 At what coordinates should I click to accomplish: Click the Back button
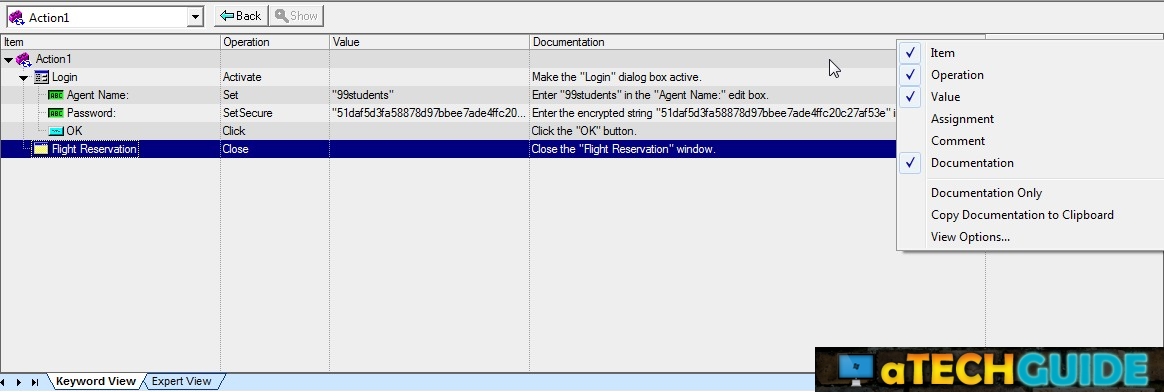coord(241,16)
